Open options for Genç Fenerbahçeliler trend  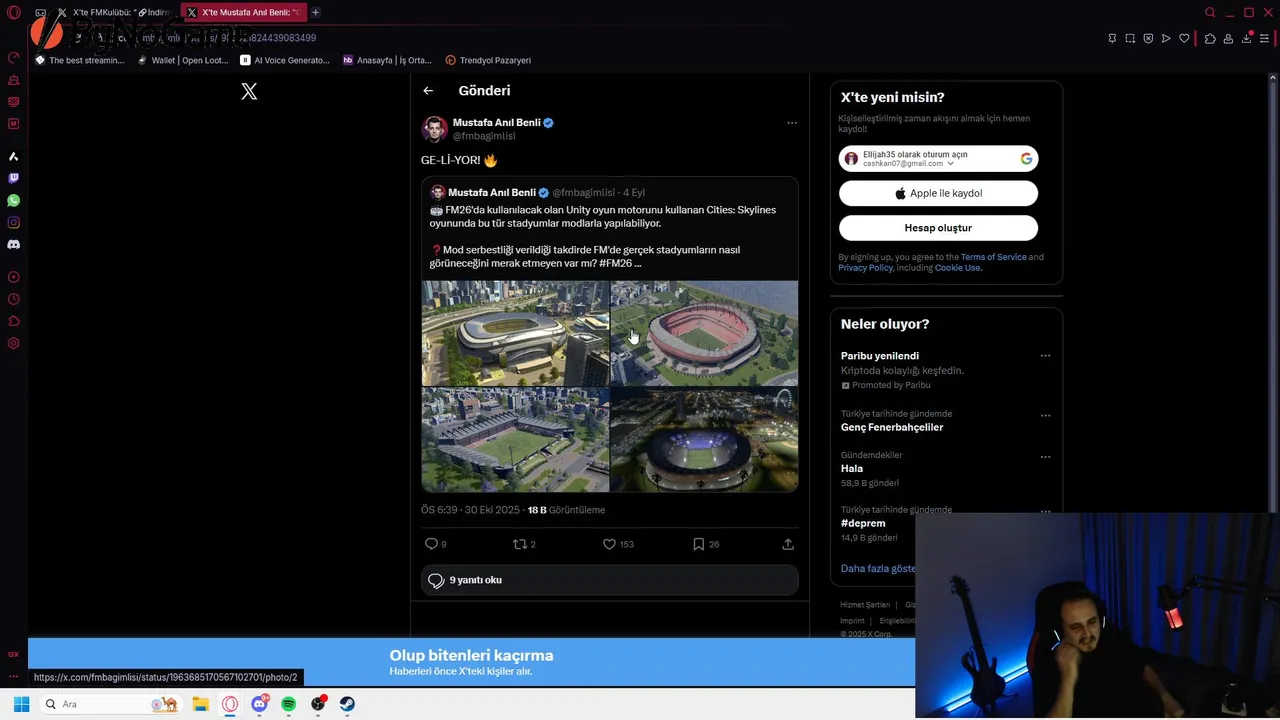tap(1045, 416)
